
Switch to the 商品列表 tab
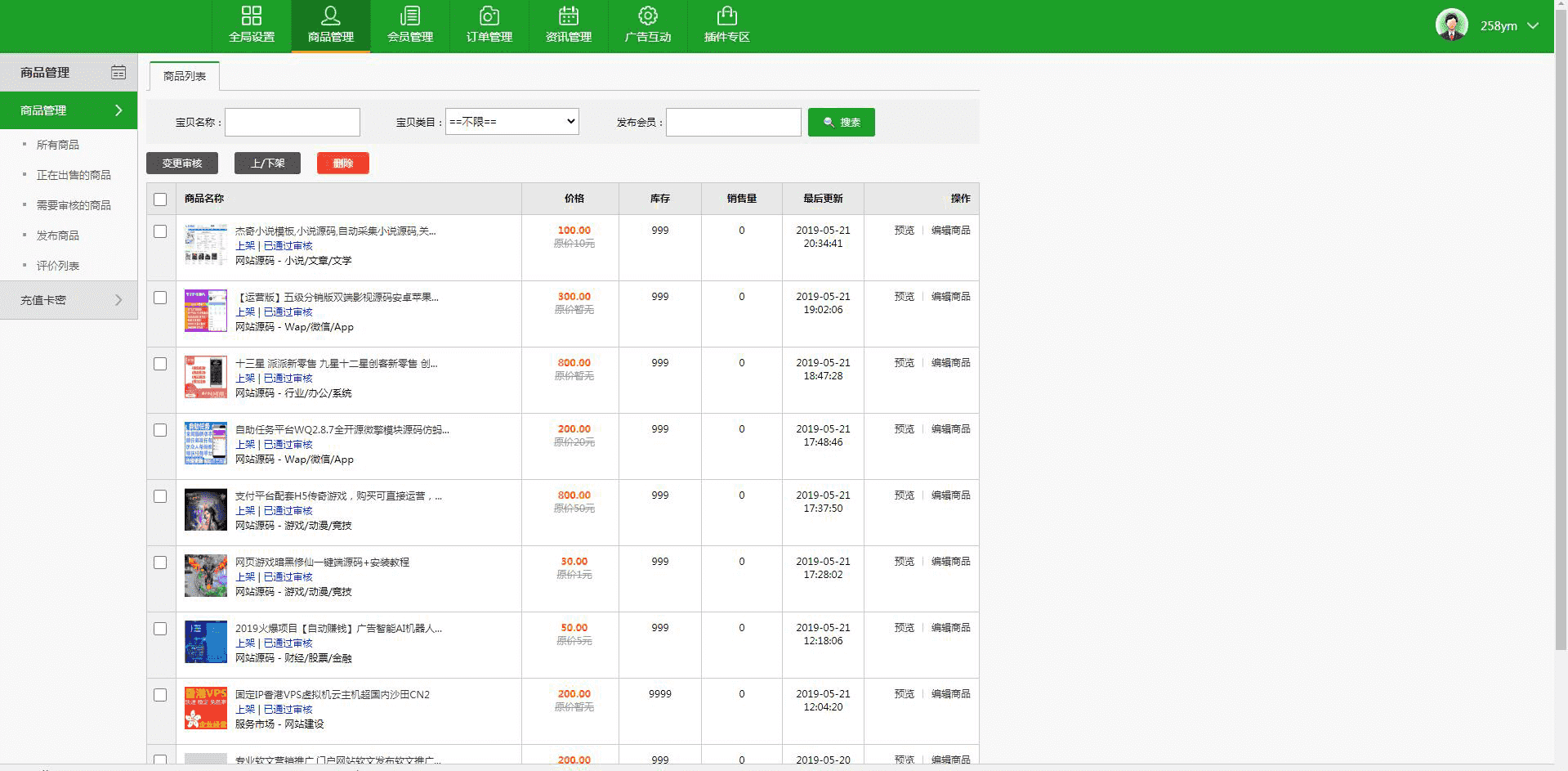click(185, 76)
